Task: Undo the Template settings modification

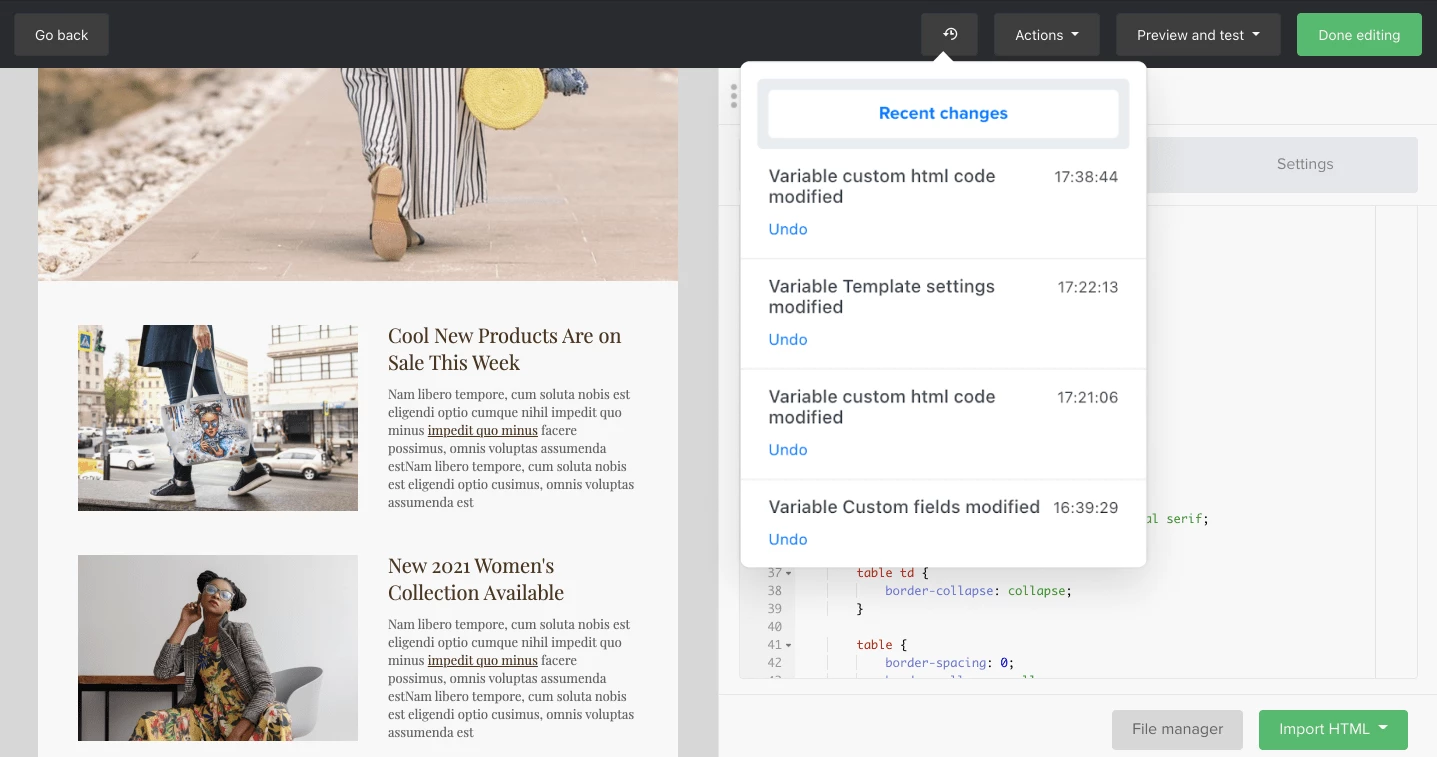Action: pos(787,339)
